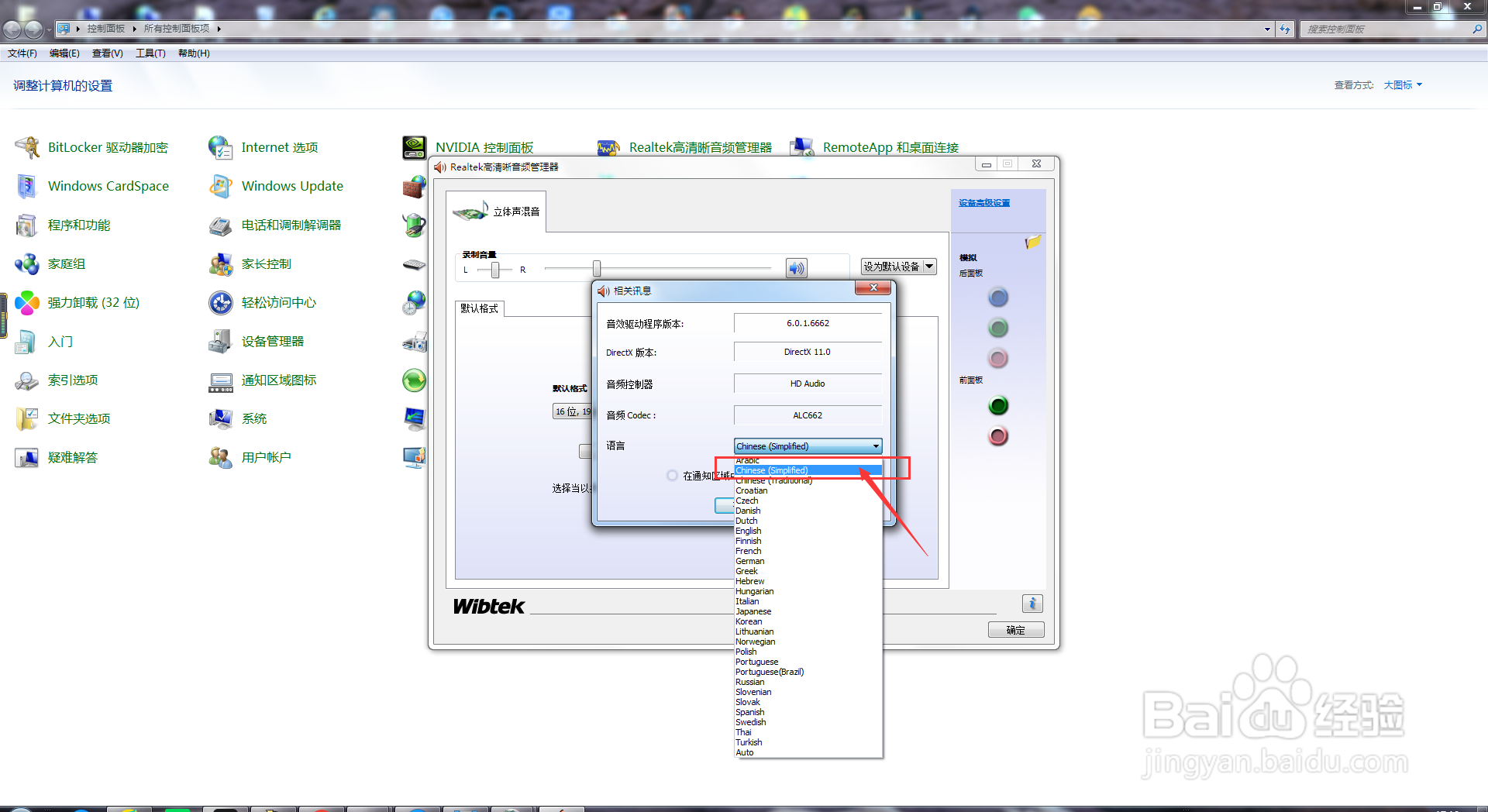
Task: Open the view by 大图标 dropdown
Action: [x=1403, y=85]
